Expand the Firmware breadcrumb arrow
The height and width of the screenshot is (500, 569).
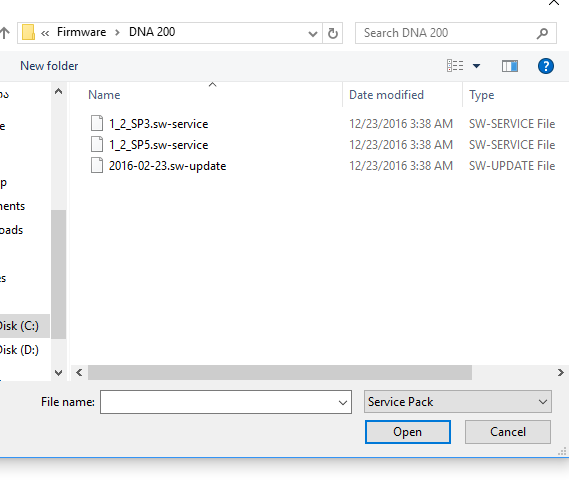click(117, 33)
